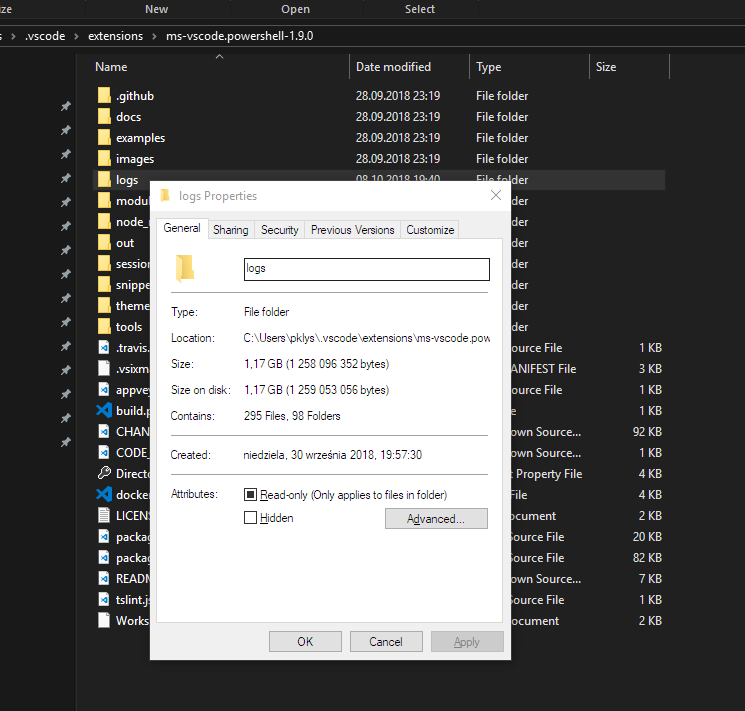The image size is (745, 711).
Task: Click the large folder icon in General tab
Action: click(x=185, y=268)
